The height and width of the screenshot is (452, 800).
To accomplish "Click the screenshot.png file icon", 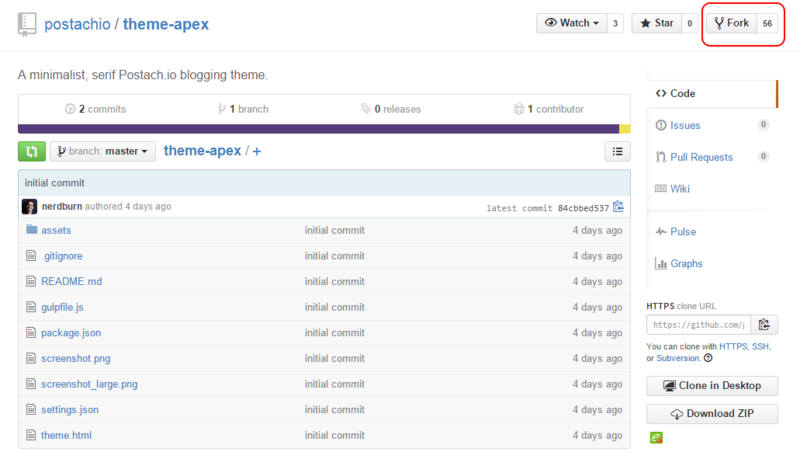I will click(x=31, y=358).
